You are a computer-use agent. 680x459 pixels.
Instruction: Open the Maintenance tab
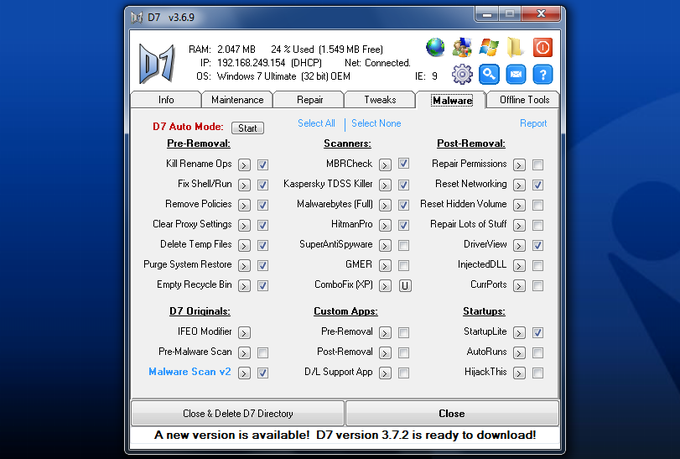pos(237,100)
